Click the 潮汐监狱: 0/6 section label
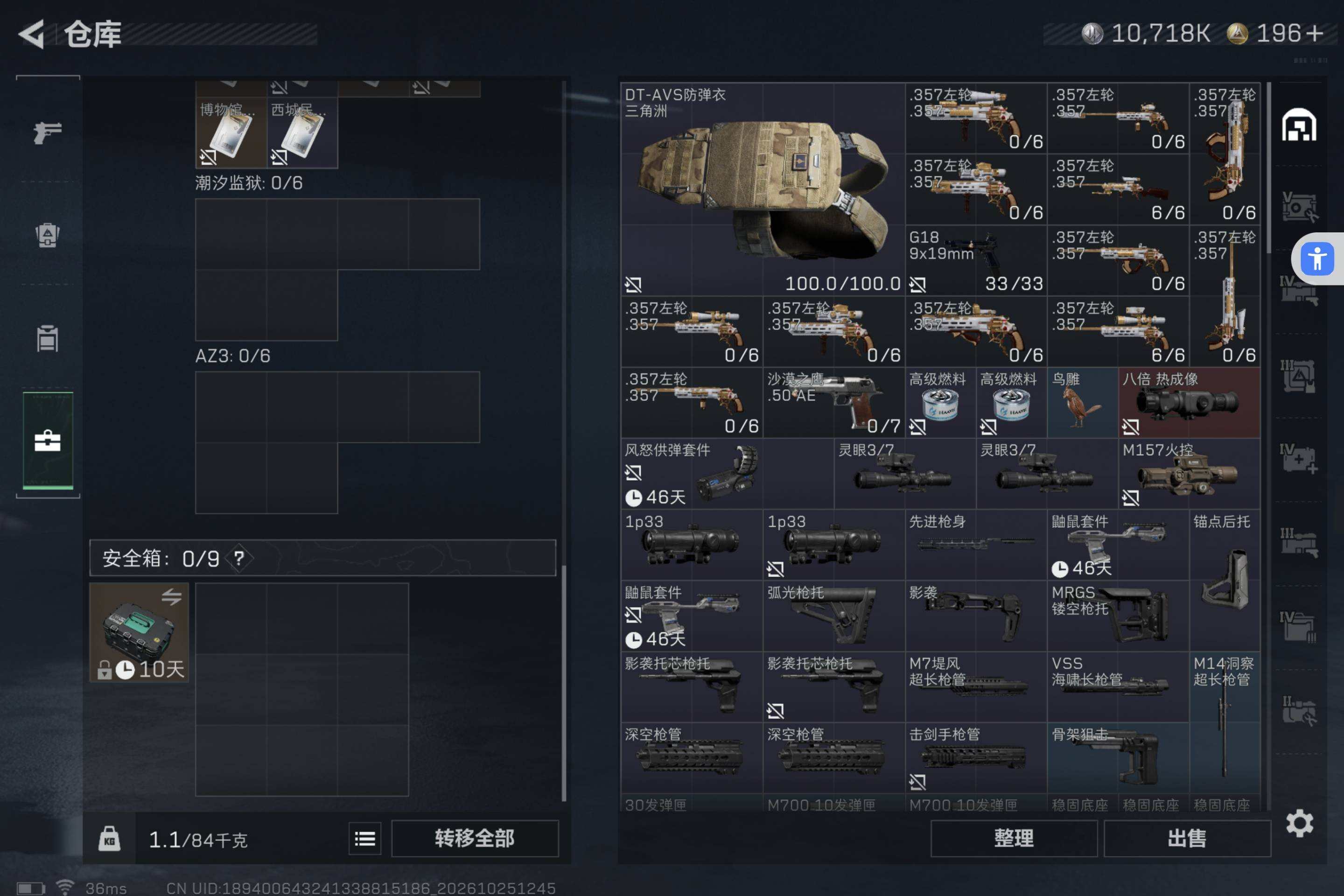1344x896 pixels. coord(249,183)
